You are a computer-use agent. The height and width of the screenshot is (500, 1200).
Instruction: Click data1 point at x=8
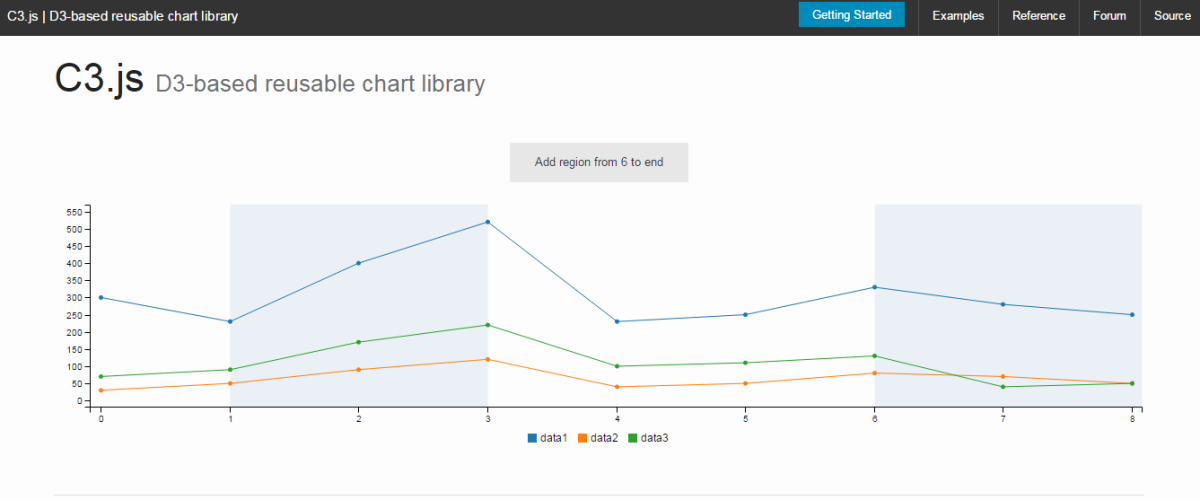pyautogui.click(x=1132, y=315)
